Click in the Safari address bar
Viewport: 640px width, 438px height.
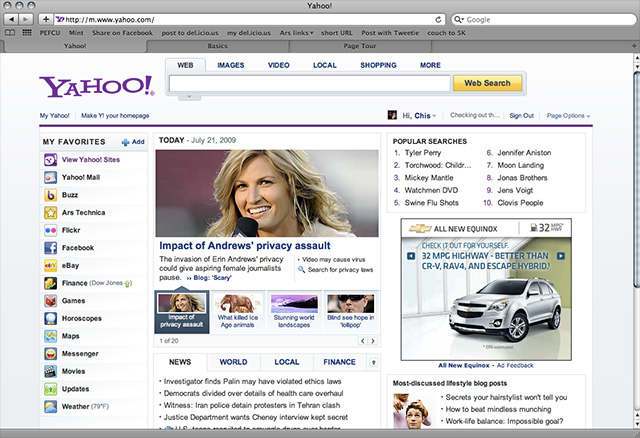[250, 19]
